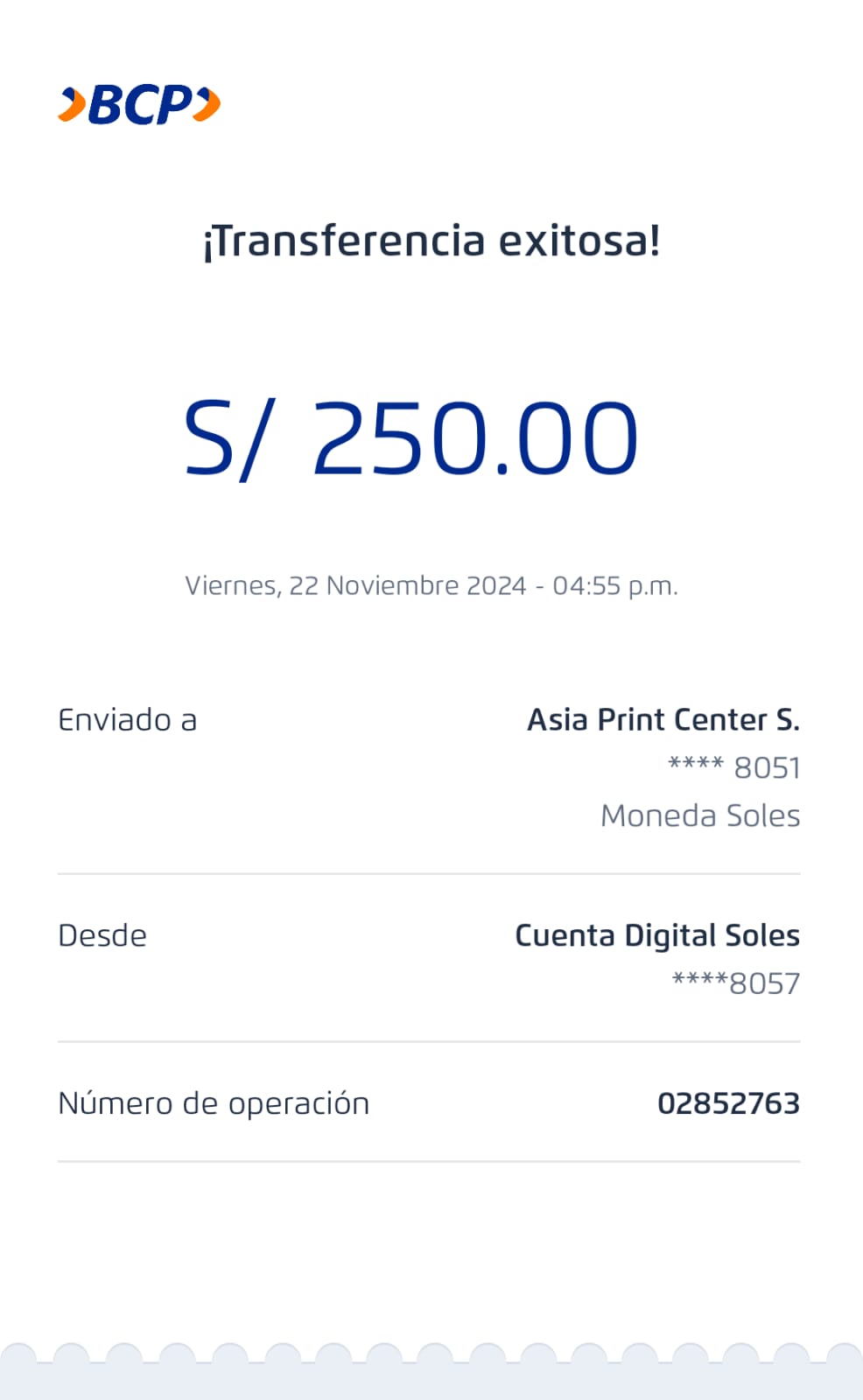Click the "¡Transferencia exitosa!" heading
Image resolution: width=863 pixels, height=1400 pixels.
pos(431,241)
